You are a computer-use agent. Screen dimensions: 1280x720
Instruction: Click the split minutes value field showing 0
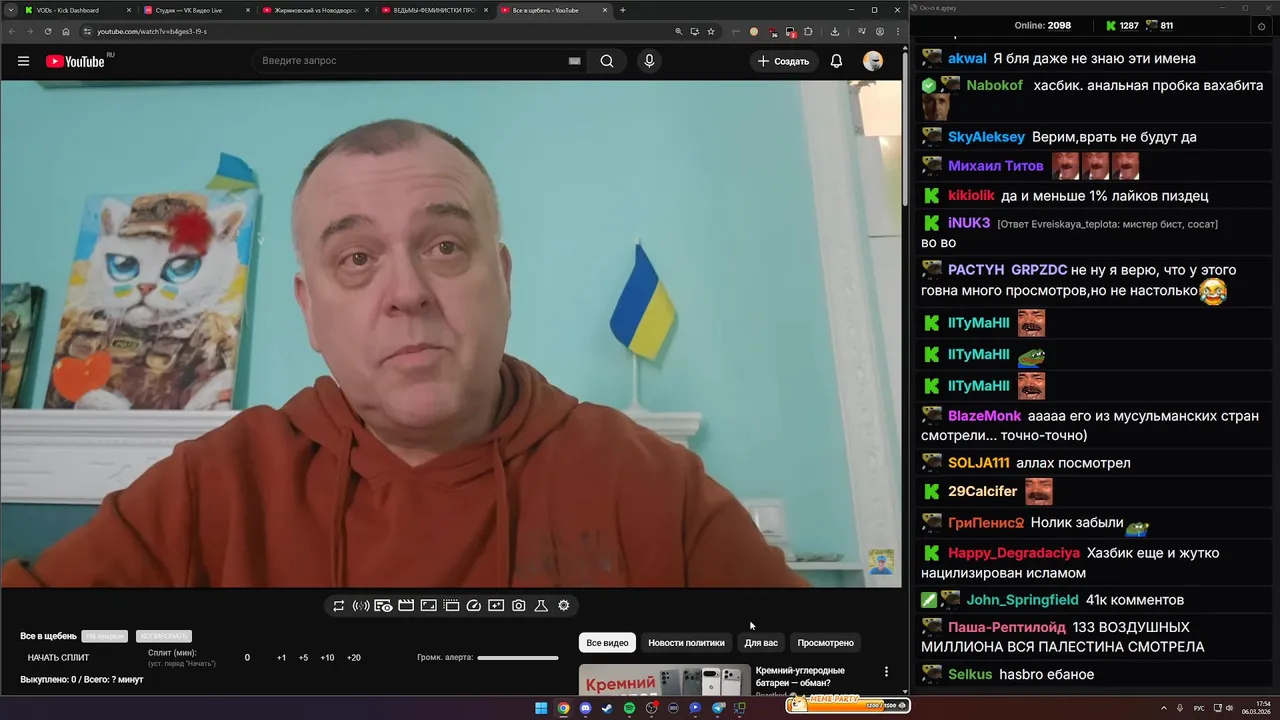pos(247,658)
